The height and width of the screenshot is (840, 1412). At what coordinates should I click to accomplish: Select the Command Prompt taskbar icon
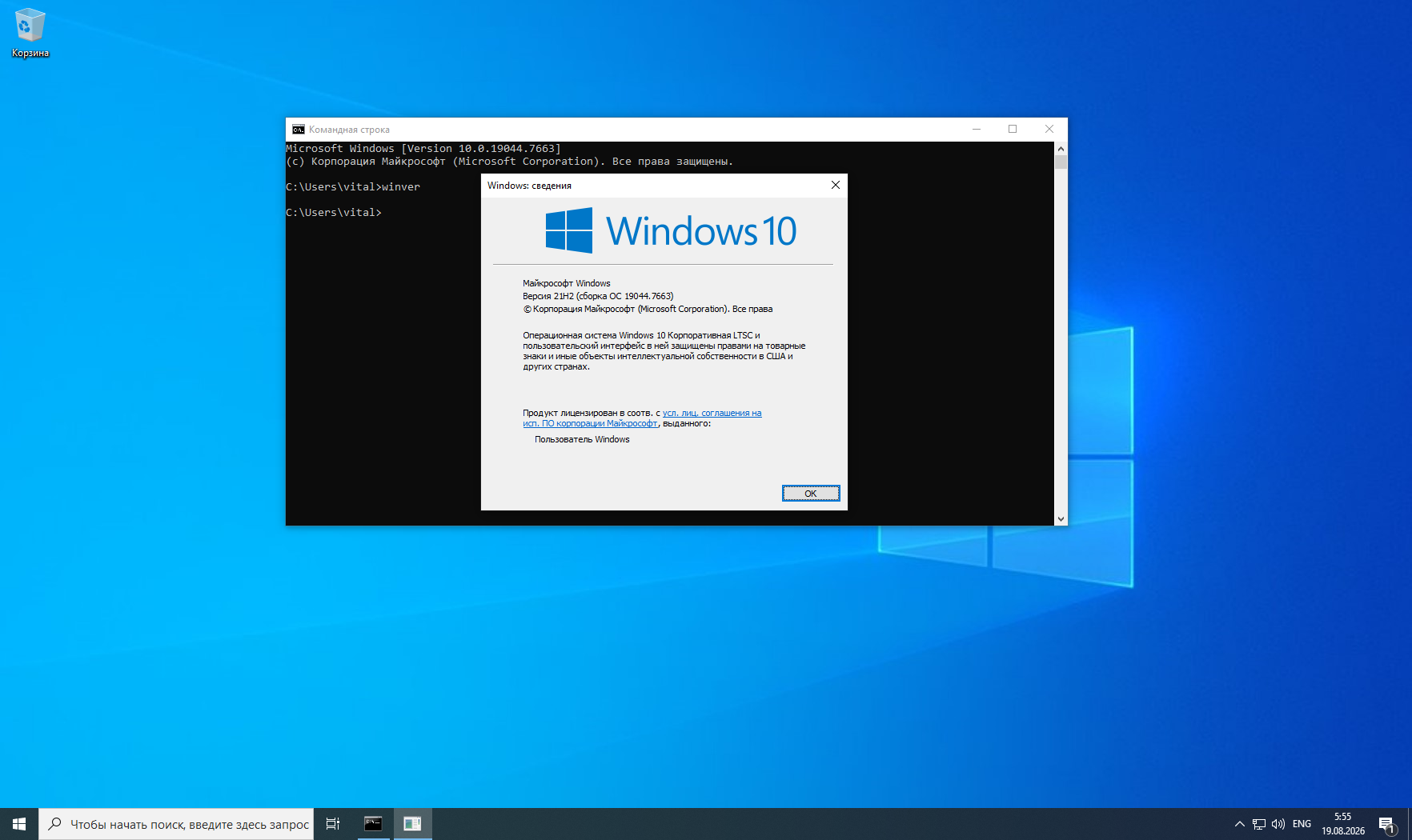373,824
